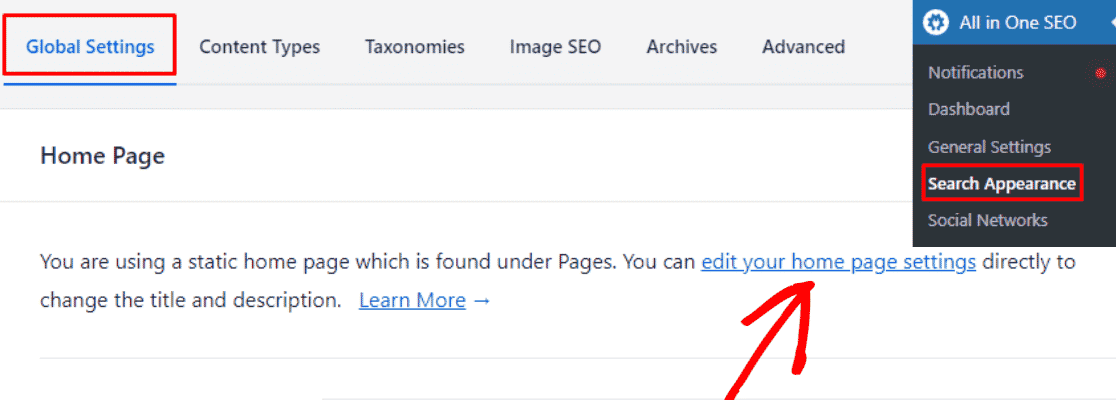
Task: Open the All in One SEO menu title
Action: point(1017,23)
